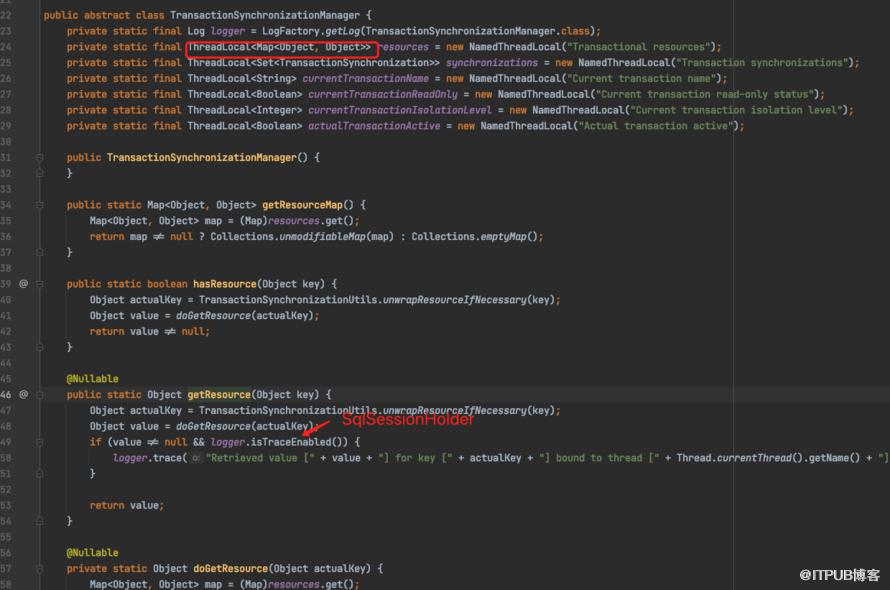
Task: Click the highlighted getResource method name
Action: [219, 395]
